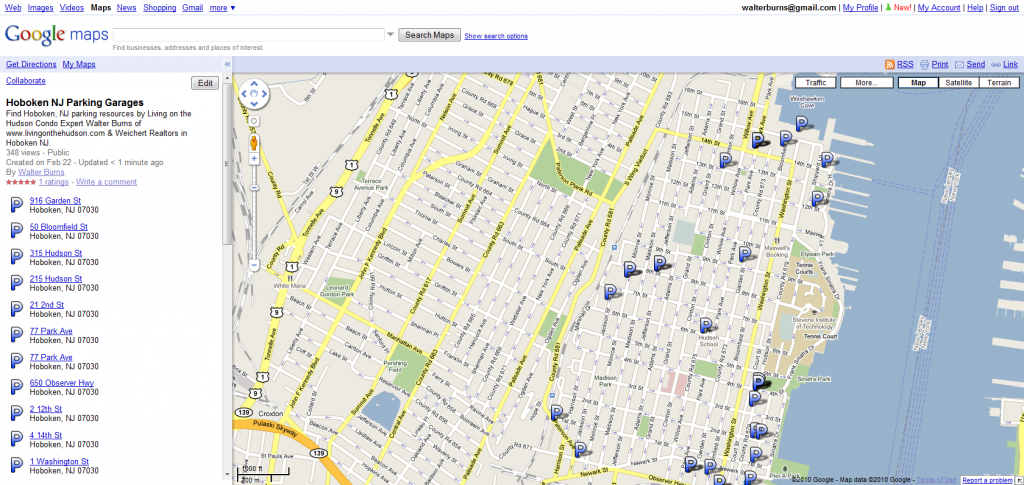The width and height of the screenshot is (1024, 485).
Task: Click the parking icon next to 4 14th St
Action: click(16, 439)
